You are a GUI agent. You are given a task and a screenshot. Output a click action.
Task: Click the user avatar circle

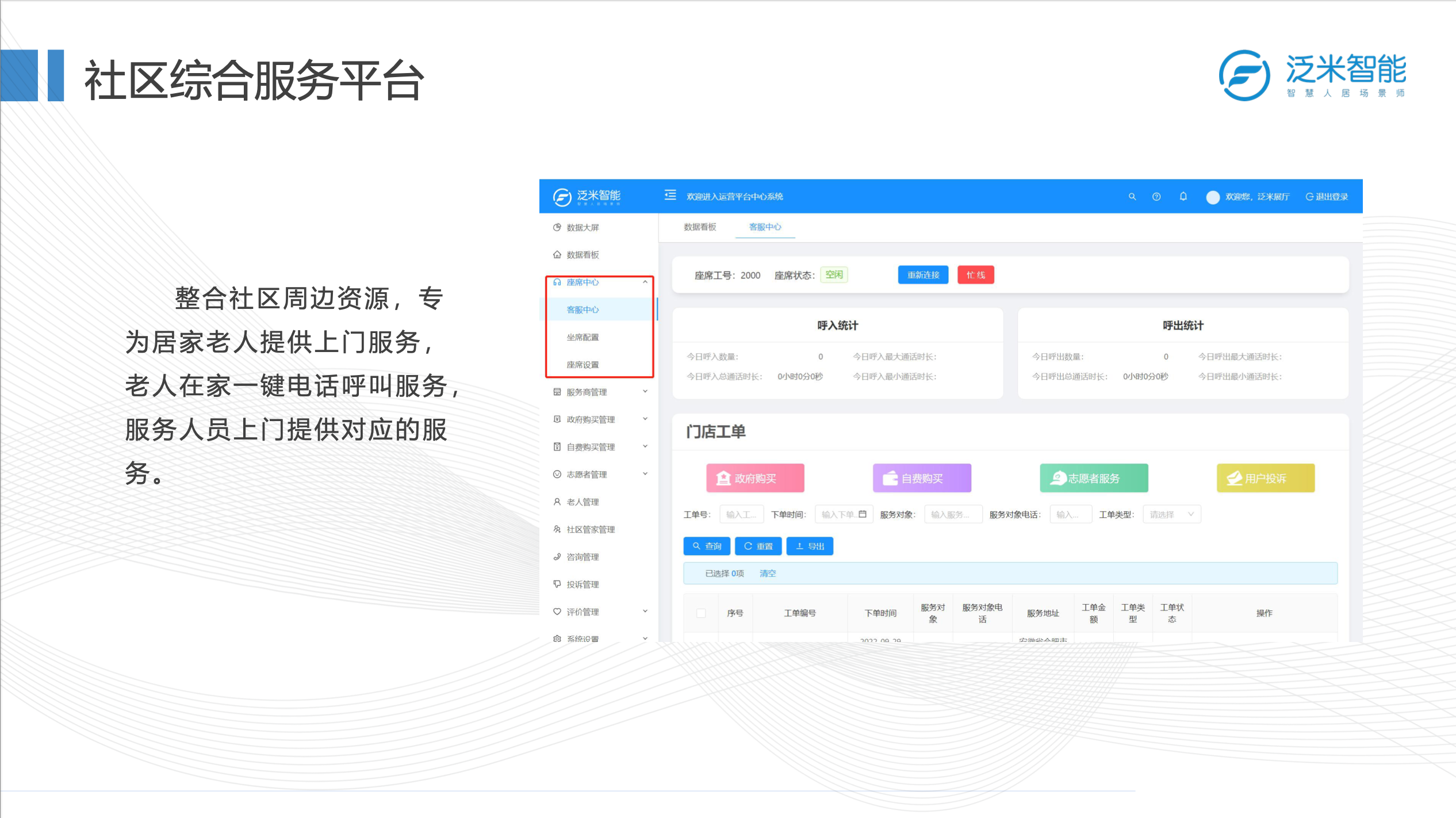tap(1213, 197)
